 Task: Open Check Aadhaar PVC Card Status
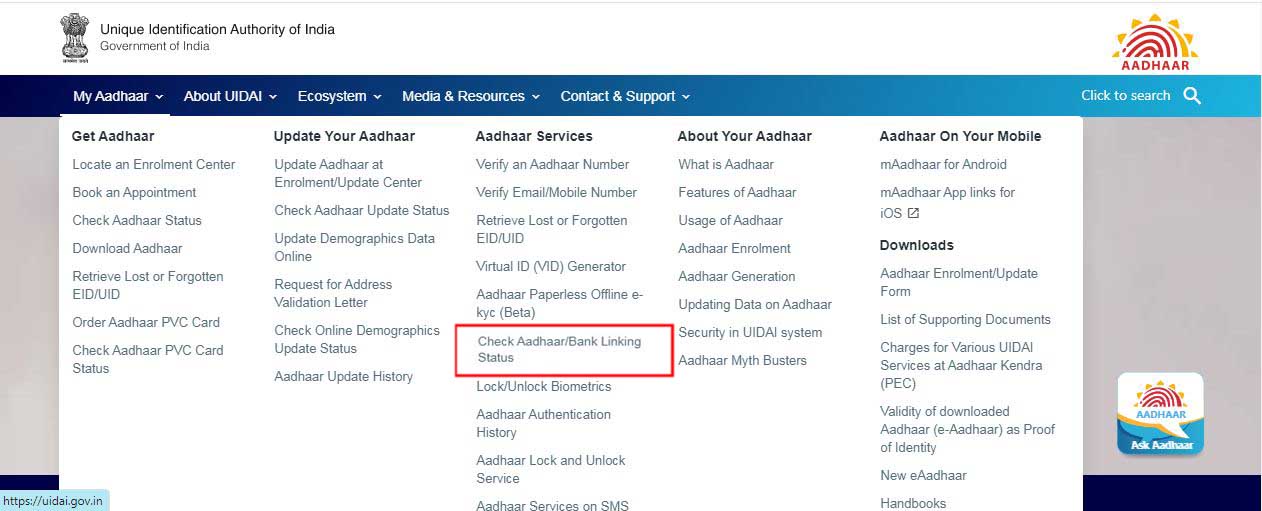(148, 359)
